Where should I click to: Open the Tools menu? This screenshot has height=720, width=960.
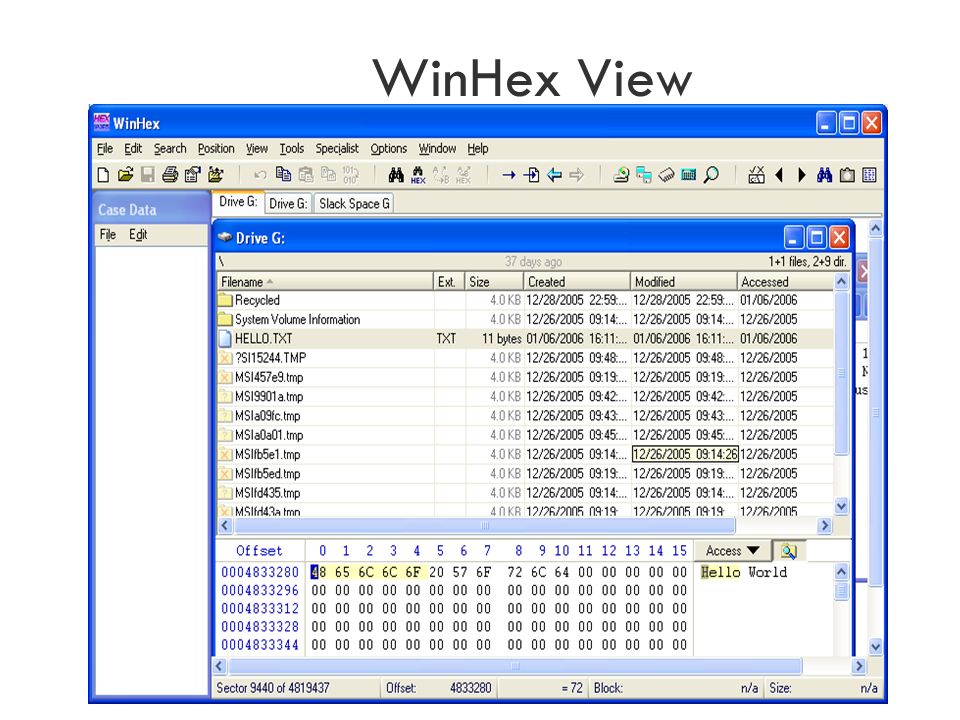tap(291, 149)
